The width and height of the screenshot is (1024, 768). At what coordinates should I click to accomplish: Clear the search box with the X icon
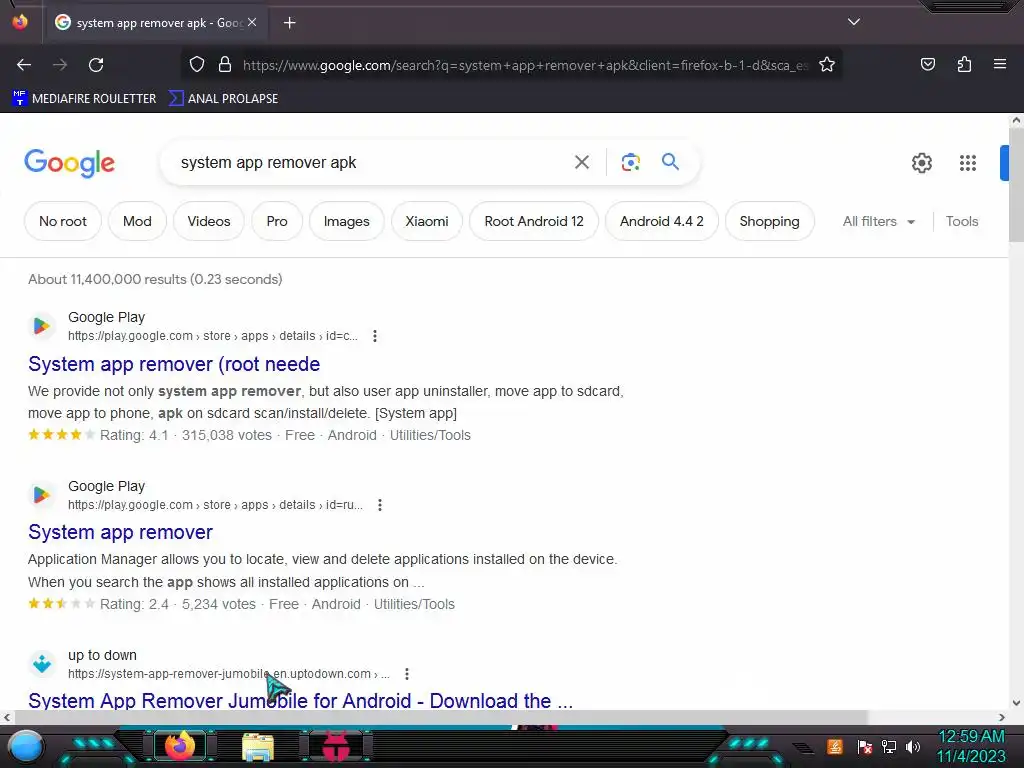(581, 162)
